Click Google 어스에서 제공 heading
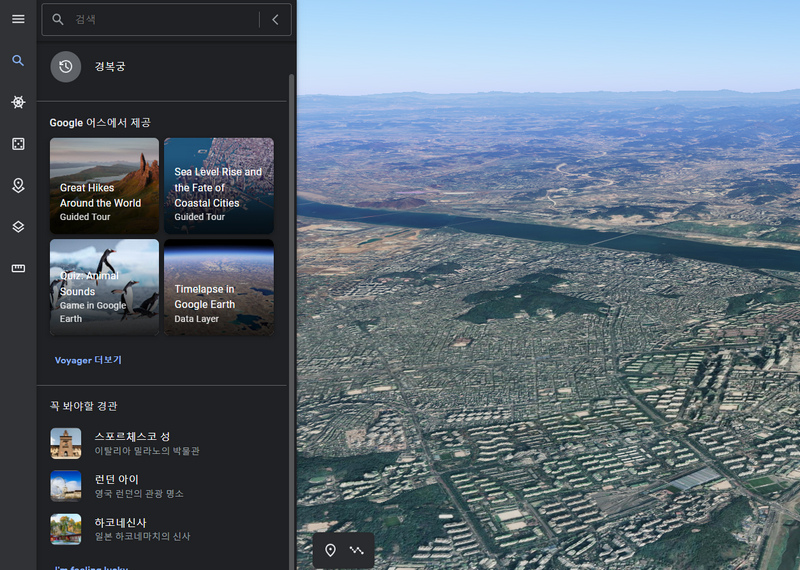The image size is (800, 570). tap(100, 122)
